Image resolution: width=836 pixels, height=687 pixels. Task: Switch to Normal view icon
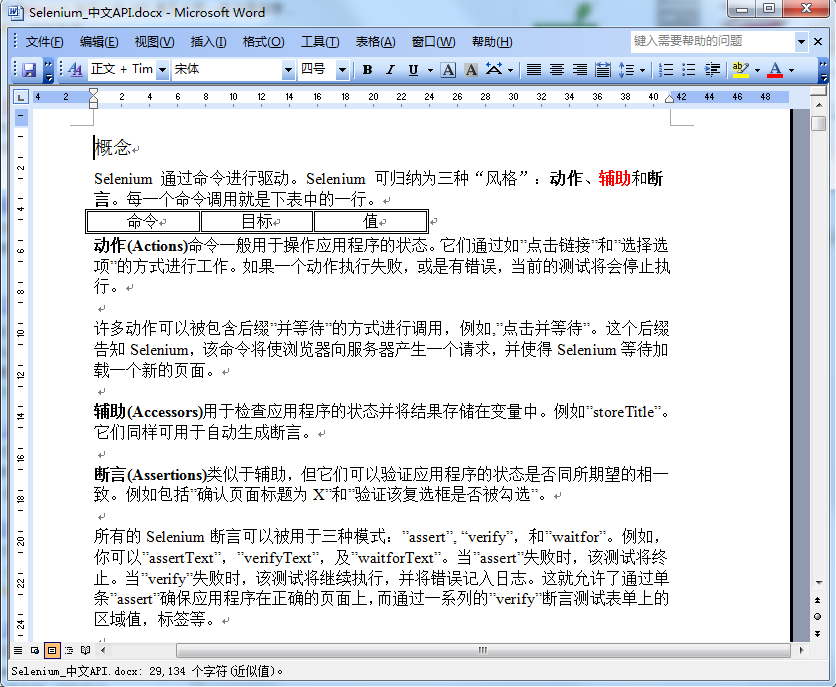pos(18,650)
